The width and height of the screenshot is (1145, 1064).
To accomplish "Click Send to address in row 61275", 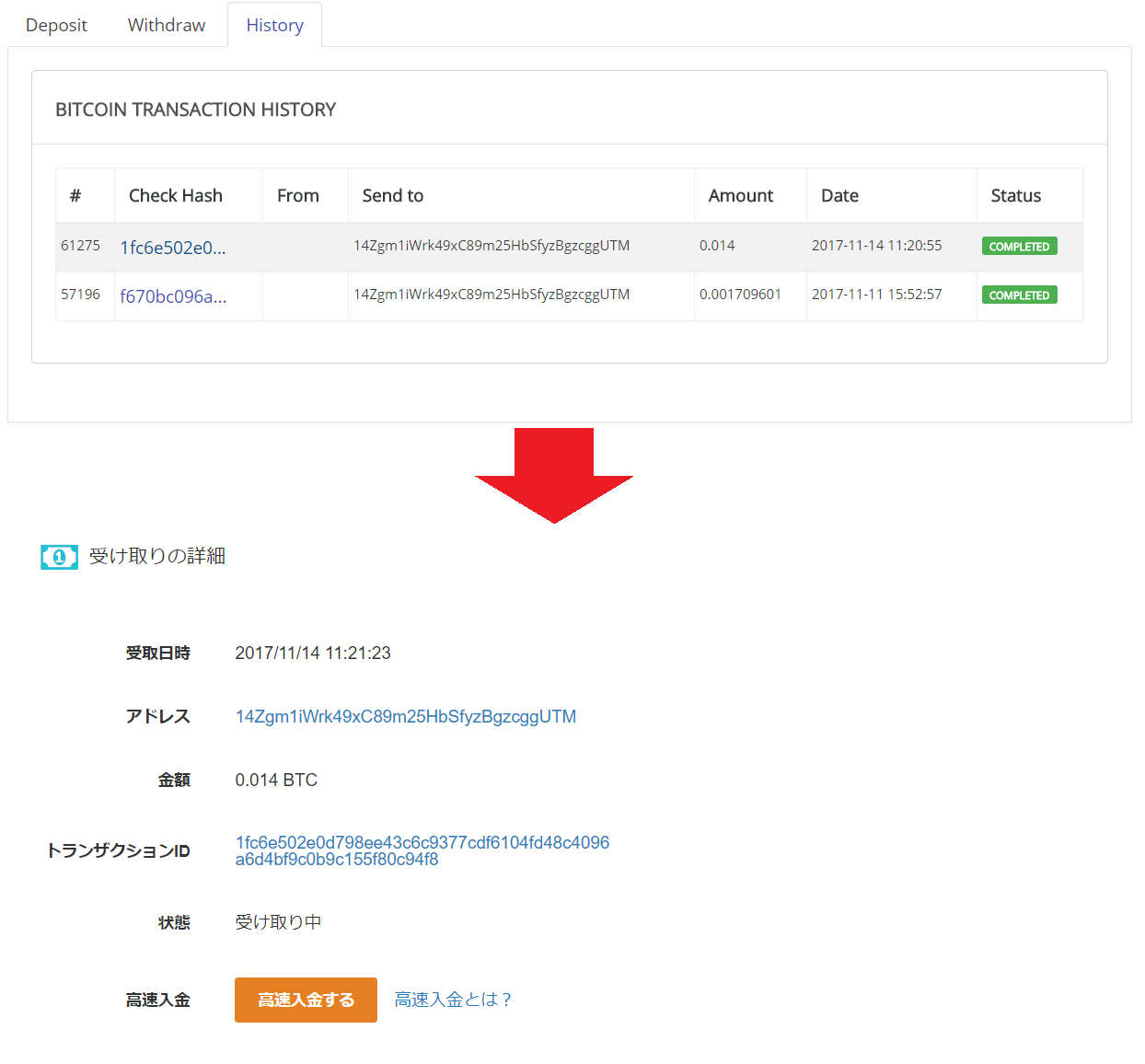I will tap(492, 246).
